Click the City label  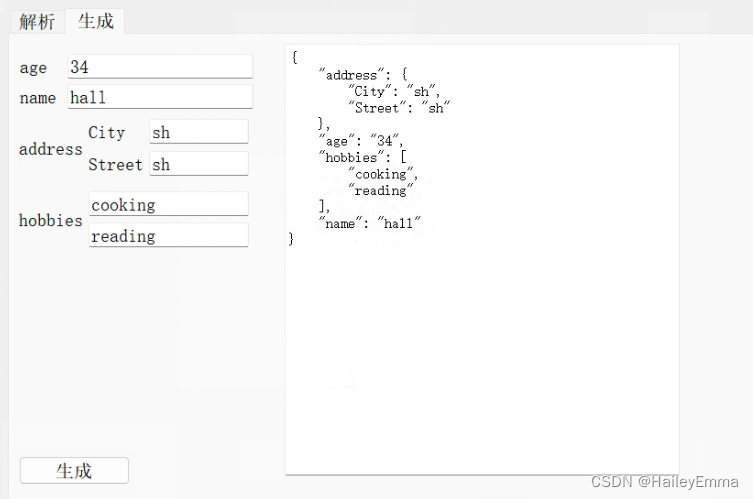(x=107, y=133)
